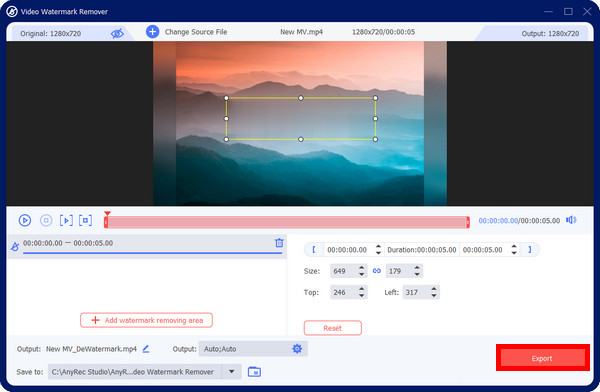The width and height of the screenshot is (600, 392).
Task: Expand the Save to path dropdown
Action: (232, 371)
